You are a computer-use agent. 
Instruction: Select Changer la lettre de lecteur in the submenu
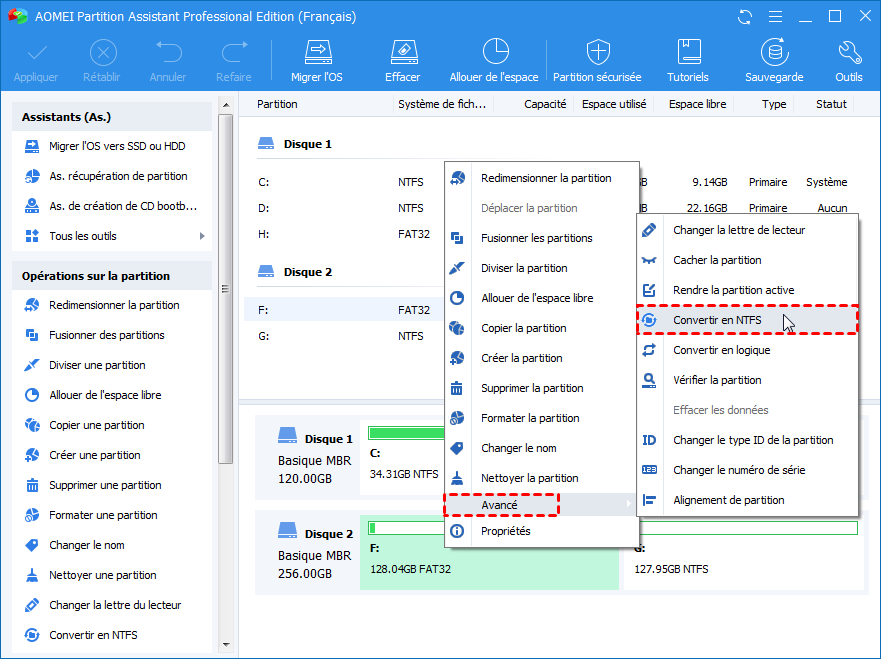click(x=747, y=230)
